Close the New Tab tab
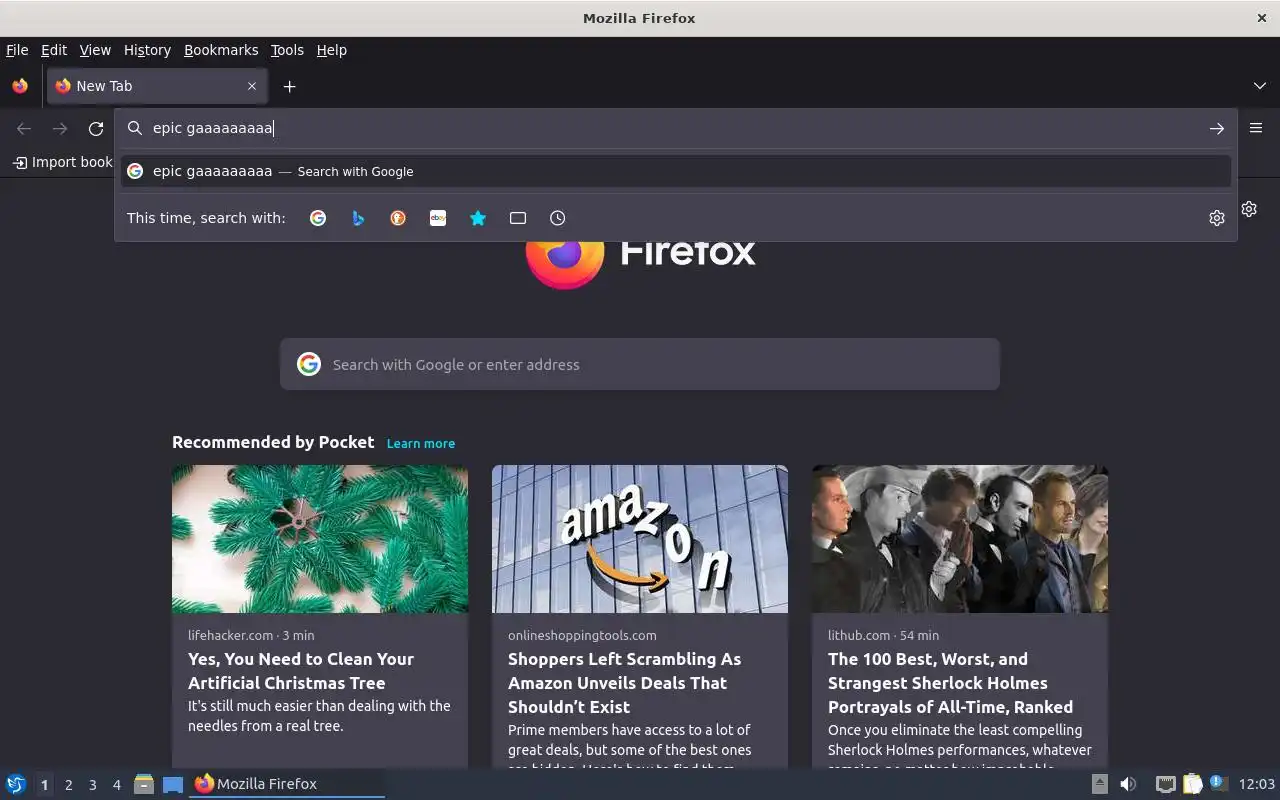This screenshot has width=1280, height=800. point(252,86)
